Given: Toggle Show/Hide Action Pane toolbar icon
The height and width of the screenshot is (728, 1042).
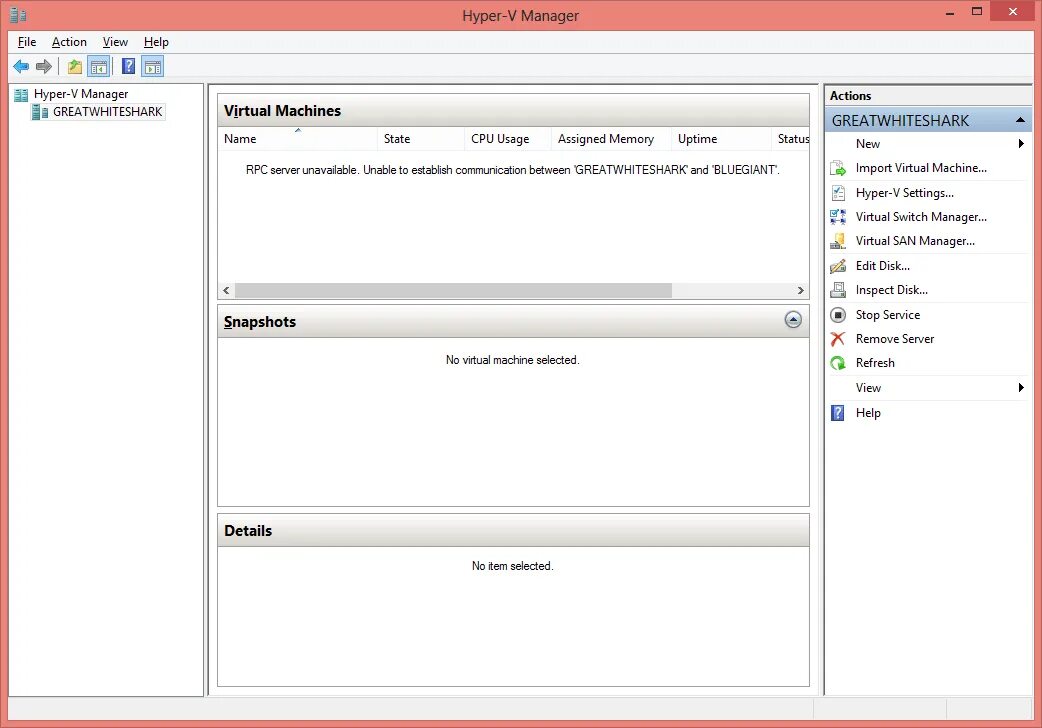Looking at the screenshot, I should (x=153, y=66).
